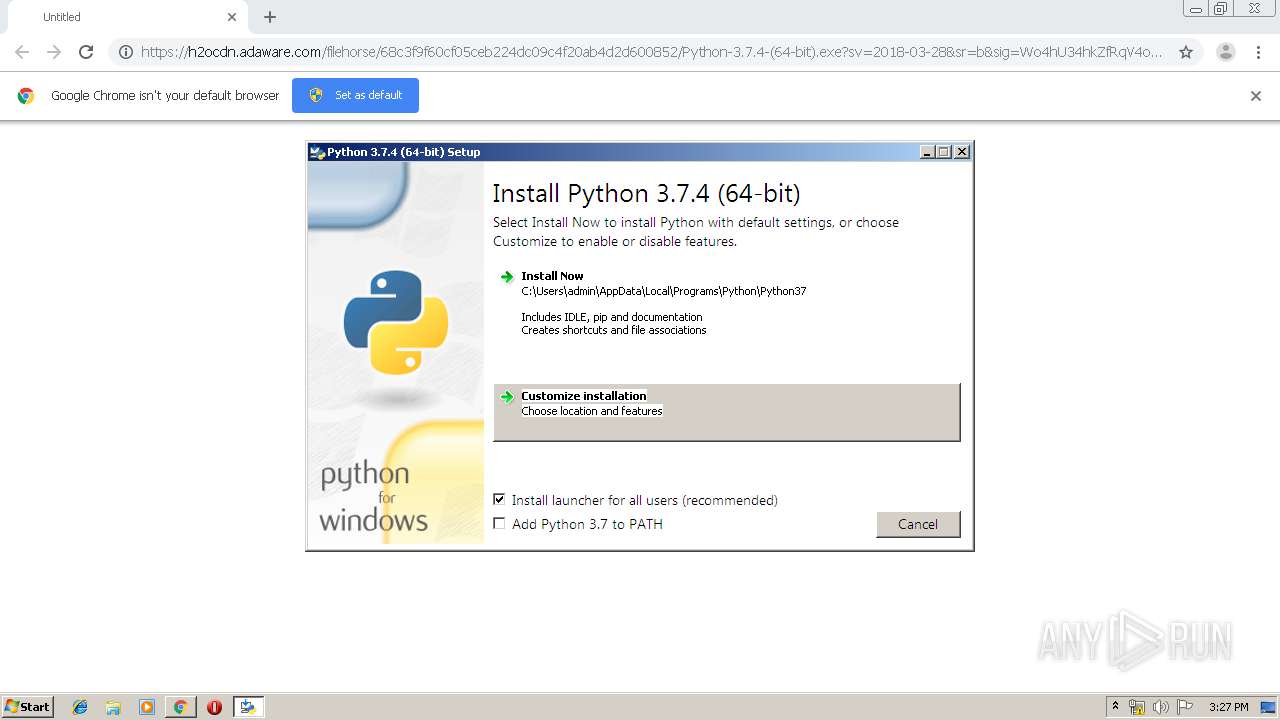Click the install path text under Install Now
Image resolution: width=1280 pixels, height=720 pixels.
664,291
